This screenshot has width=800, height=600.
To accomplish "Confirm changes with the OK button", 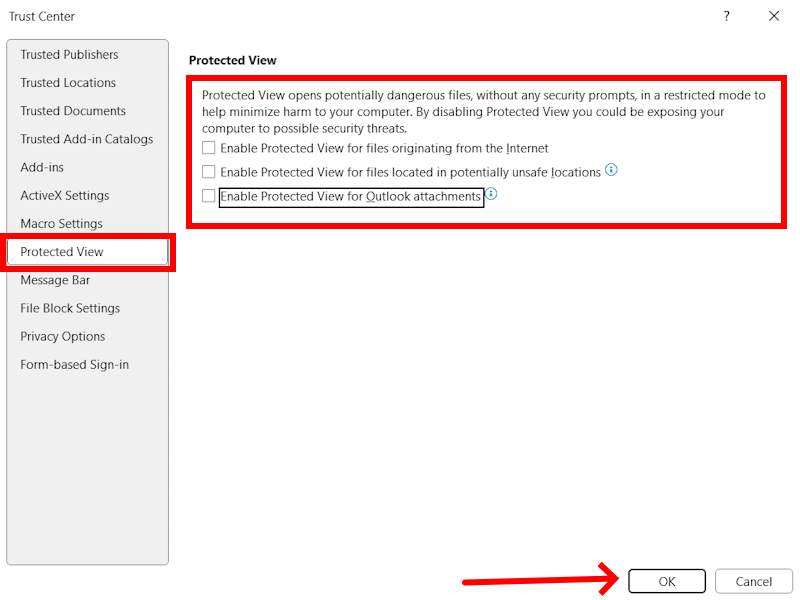I will [666, 581].
